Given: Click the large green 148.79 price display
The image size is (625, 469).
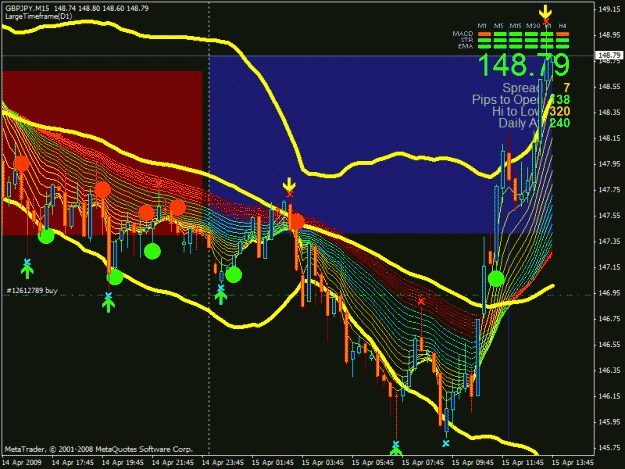Looking at the screenshot, I should (524, 65).
